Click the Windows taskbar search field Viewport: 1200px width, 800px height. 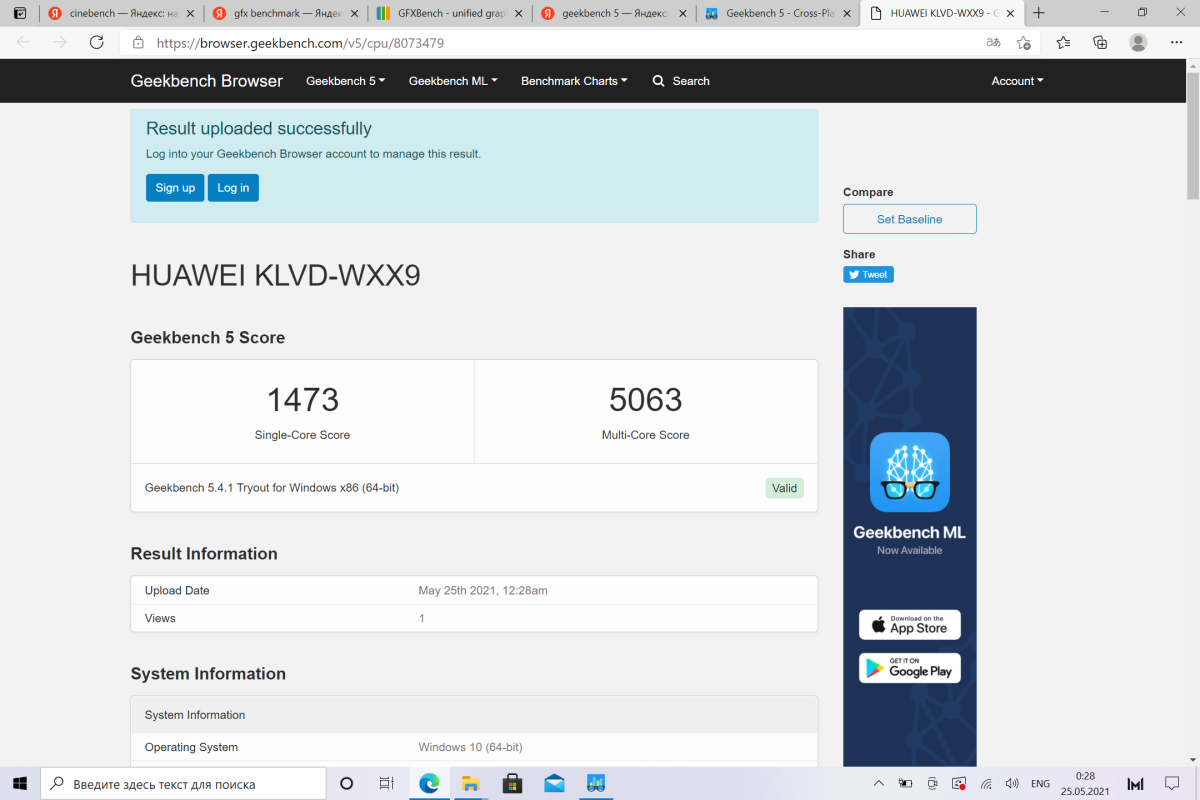pyautogui.click(x=185, y=783)
